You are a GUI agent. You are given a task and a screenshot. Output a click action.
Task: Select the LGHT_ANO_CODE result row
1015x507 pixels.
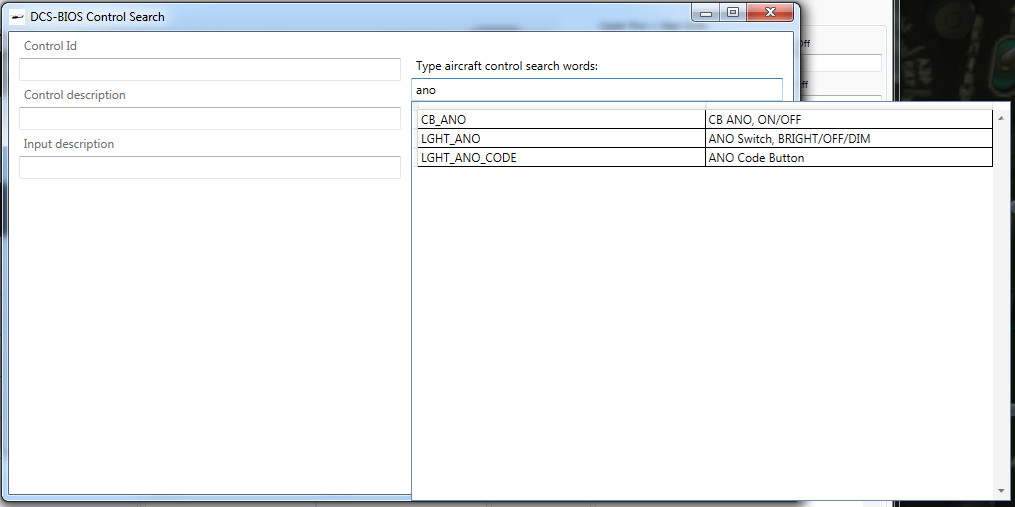[705, 157]
